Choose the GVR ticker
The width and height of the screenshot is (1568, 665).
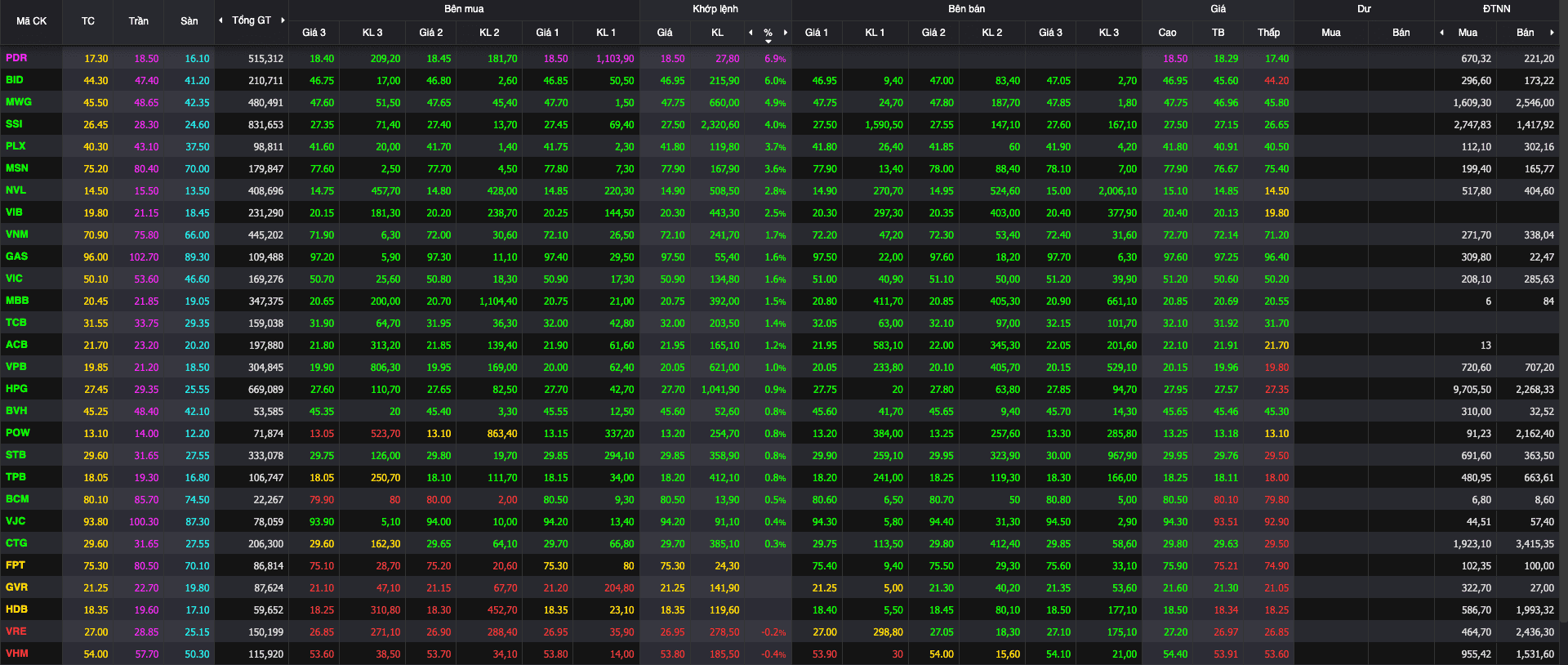(x=16, y=587)
